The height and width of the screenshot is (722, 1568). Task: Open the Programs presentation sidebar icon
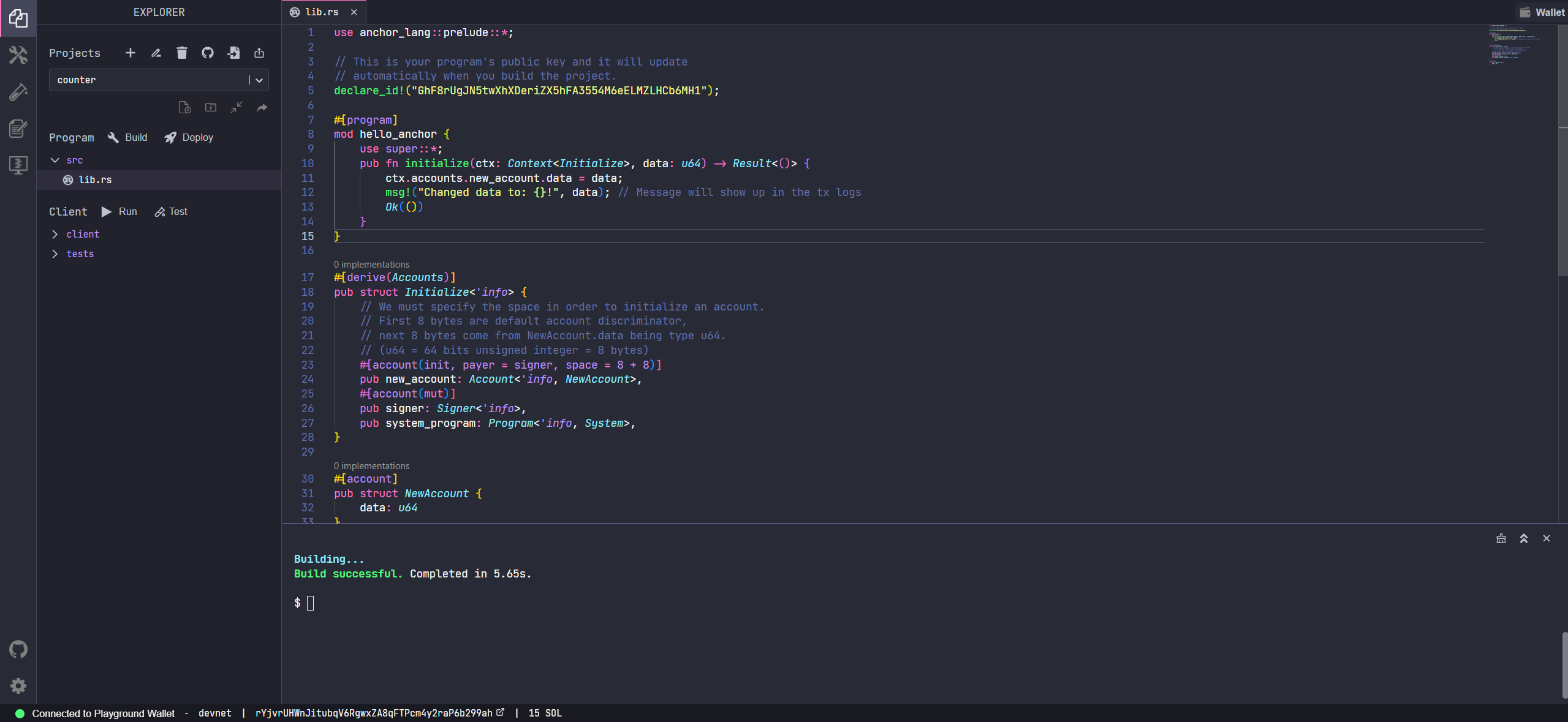point(18,165)
